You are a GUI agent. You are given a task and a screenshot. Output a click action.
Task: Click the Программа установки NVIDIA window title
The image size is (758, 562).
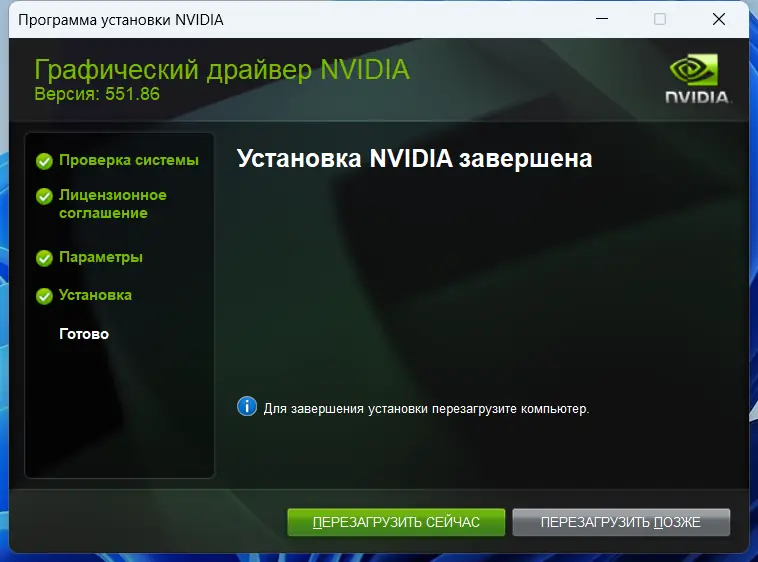pos(121,20)
